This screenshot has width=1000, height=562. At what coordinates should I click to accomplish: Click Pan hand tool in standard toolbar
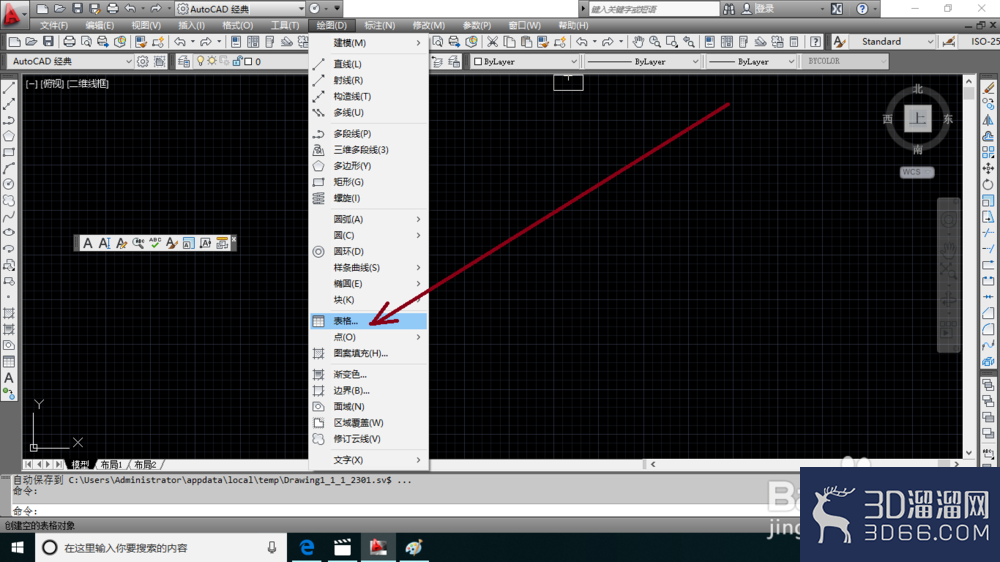638,42
